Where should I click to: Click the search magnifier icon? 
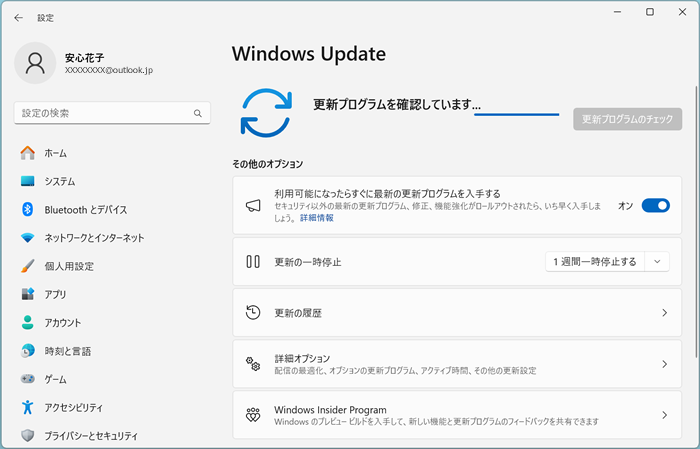pos(198,113)
